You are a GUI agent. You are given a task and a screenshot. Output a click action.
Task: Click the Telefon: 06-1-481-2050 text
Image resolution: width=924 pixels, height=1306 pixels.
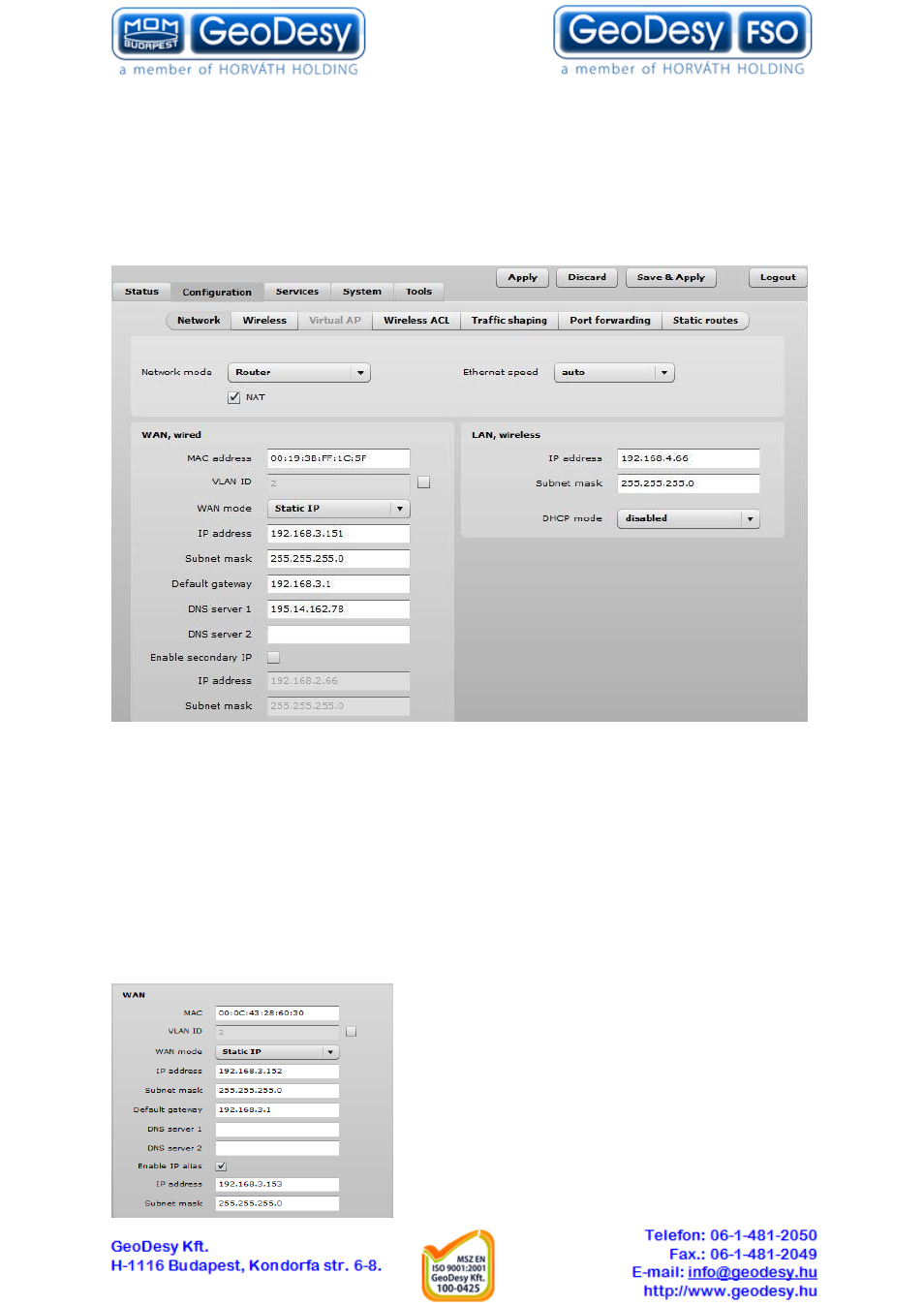[731, 1235]
